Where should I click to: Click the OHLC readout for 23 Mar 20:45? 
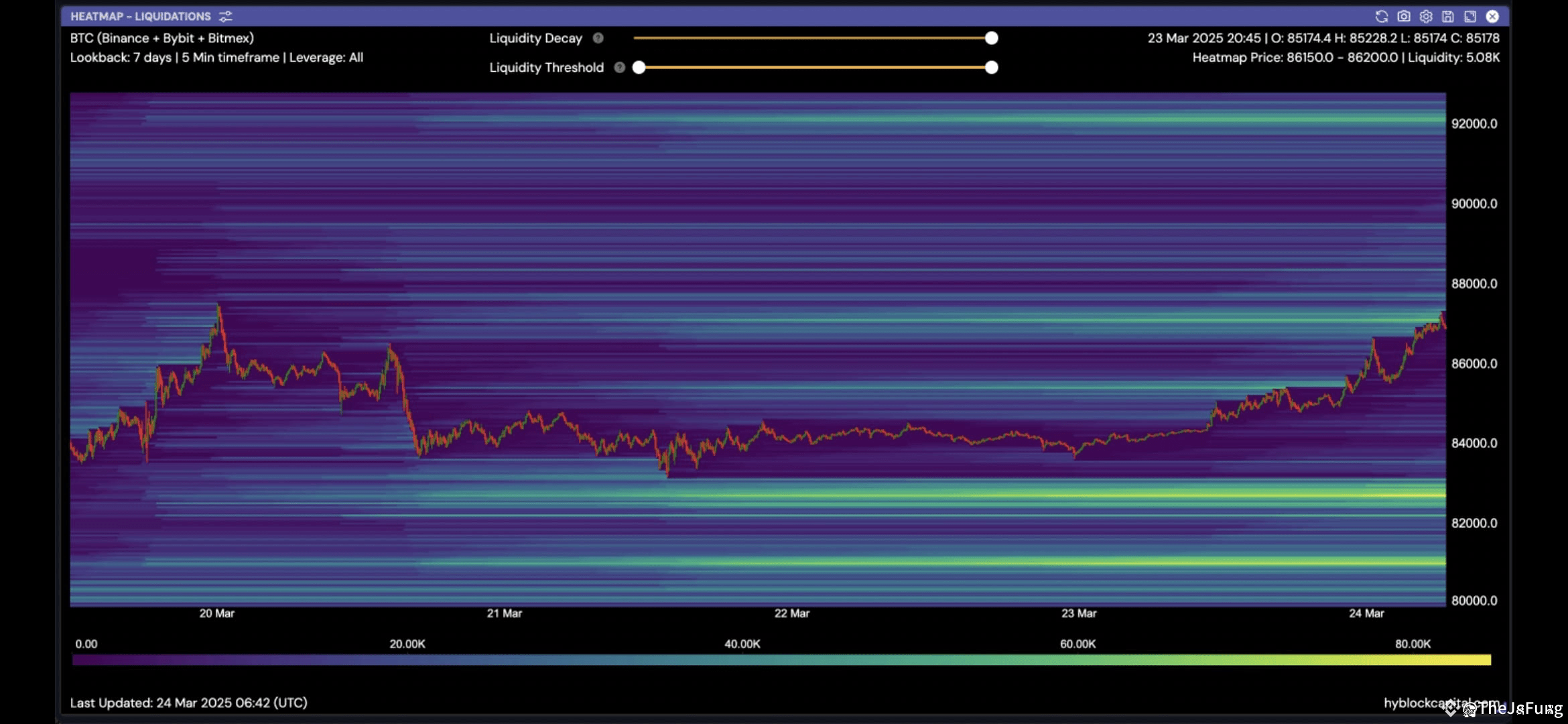1323,38
